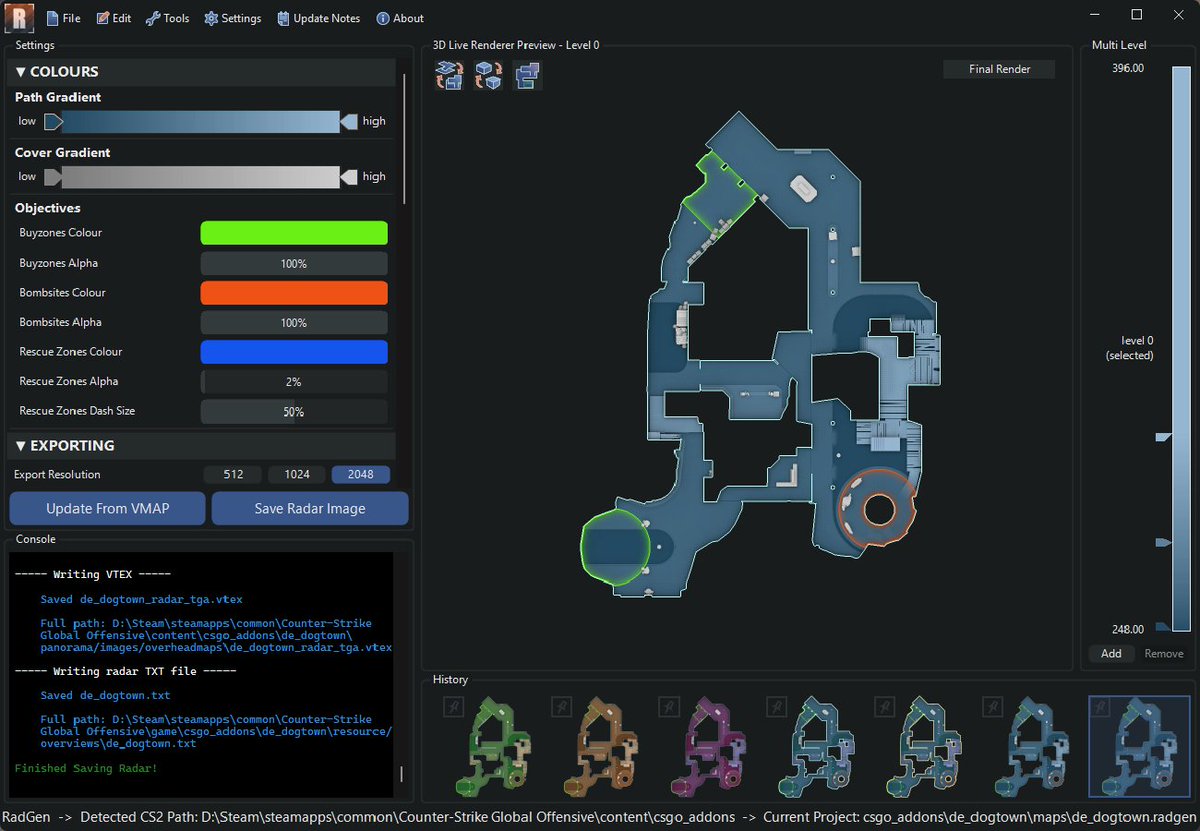Open Update Notes
The height and width of the screenshot is (831, 1200).
(319, 18)
